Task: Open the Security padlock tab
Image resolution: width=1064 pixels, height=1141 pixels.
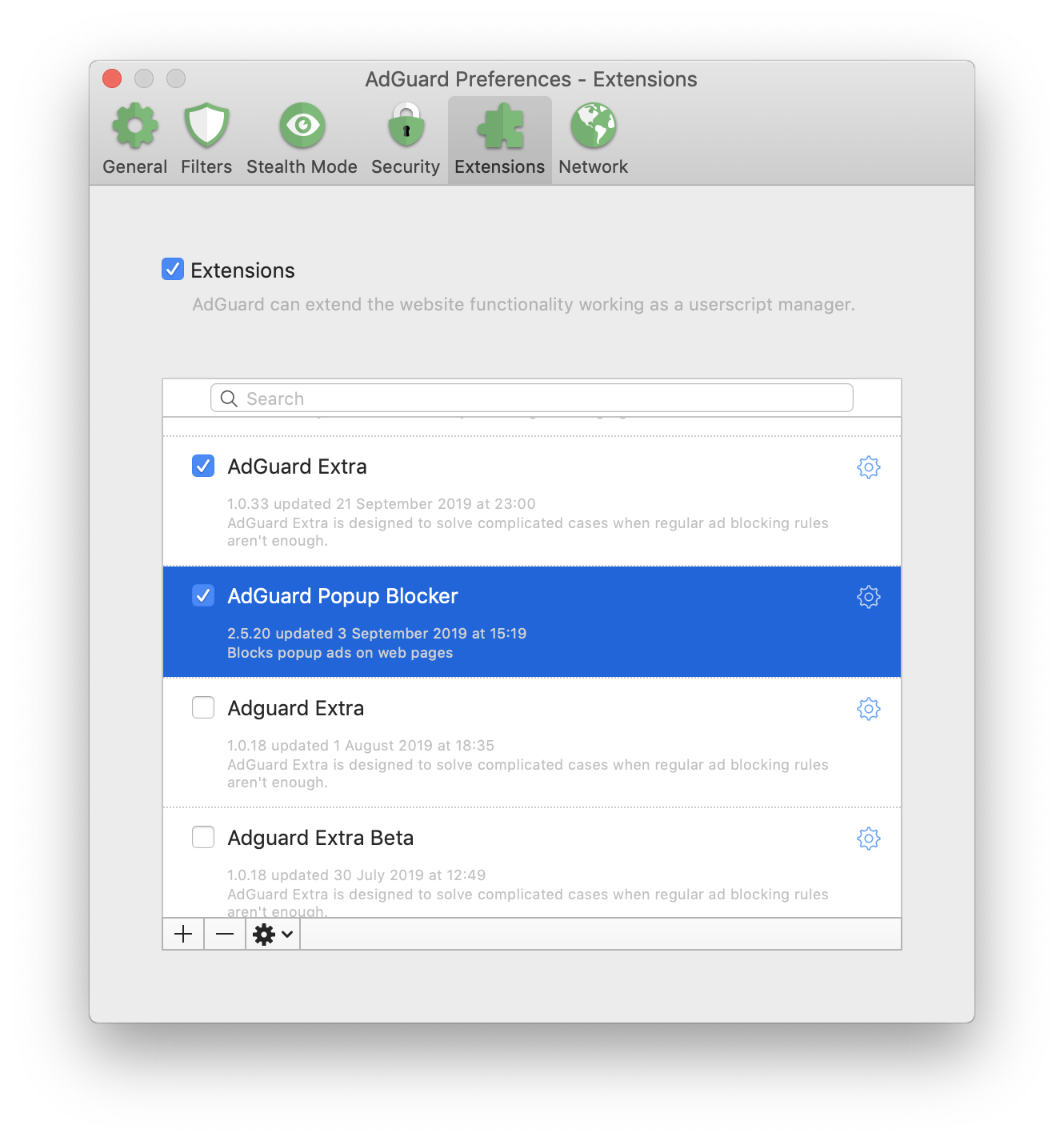Action: coord(406,140)
